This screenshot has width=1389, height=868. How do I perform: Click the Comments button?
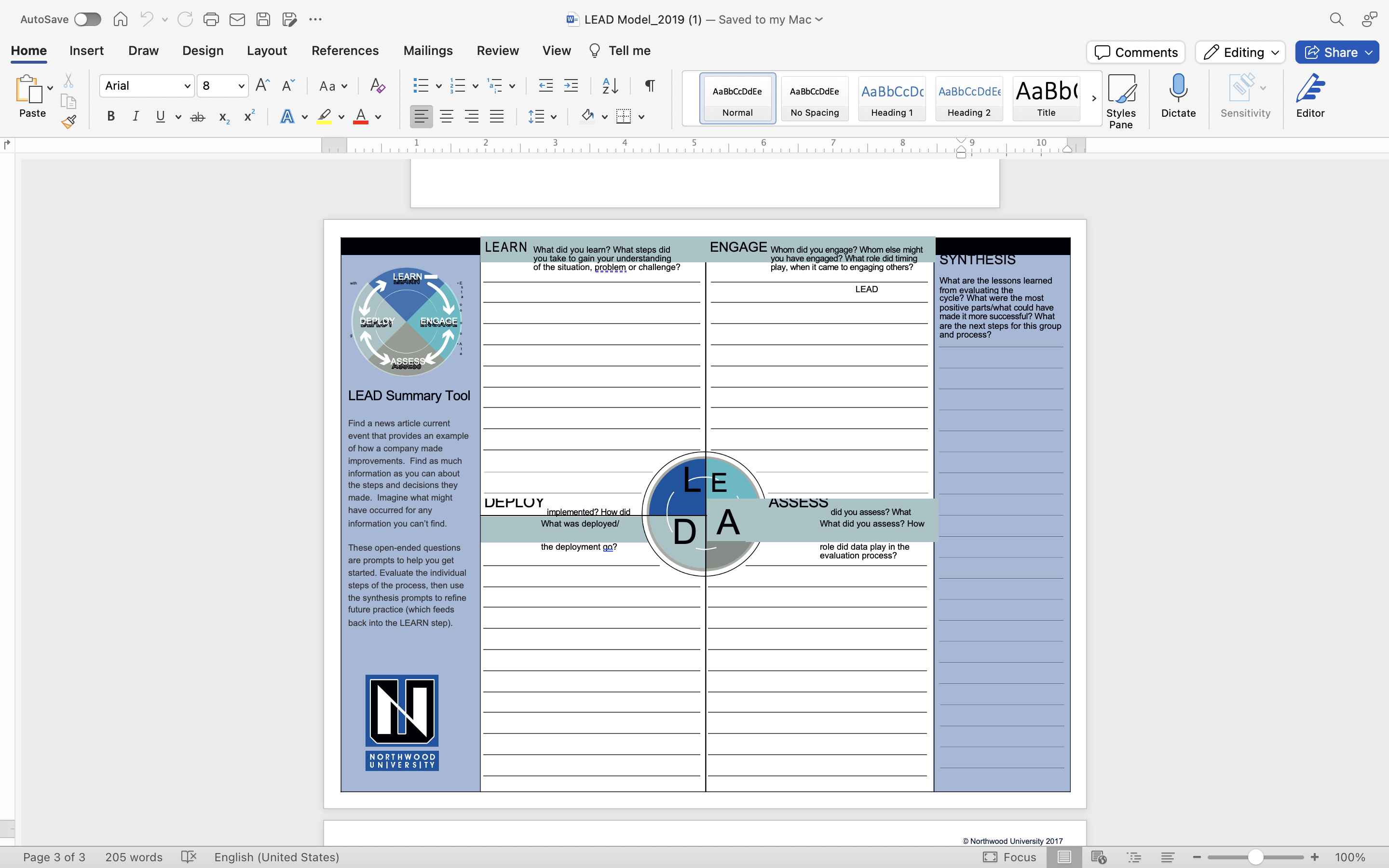coord(1135,52)
